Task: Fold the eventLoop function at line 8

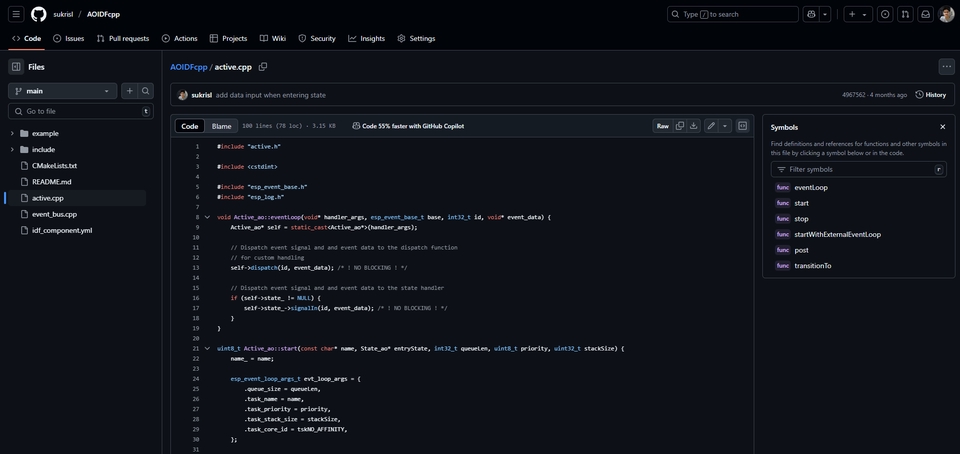Action: pos(207,217)
